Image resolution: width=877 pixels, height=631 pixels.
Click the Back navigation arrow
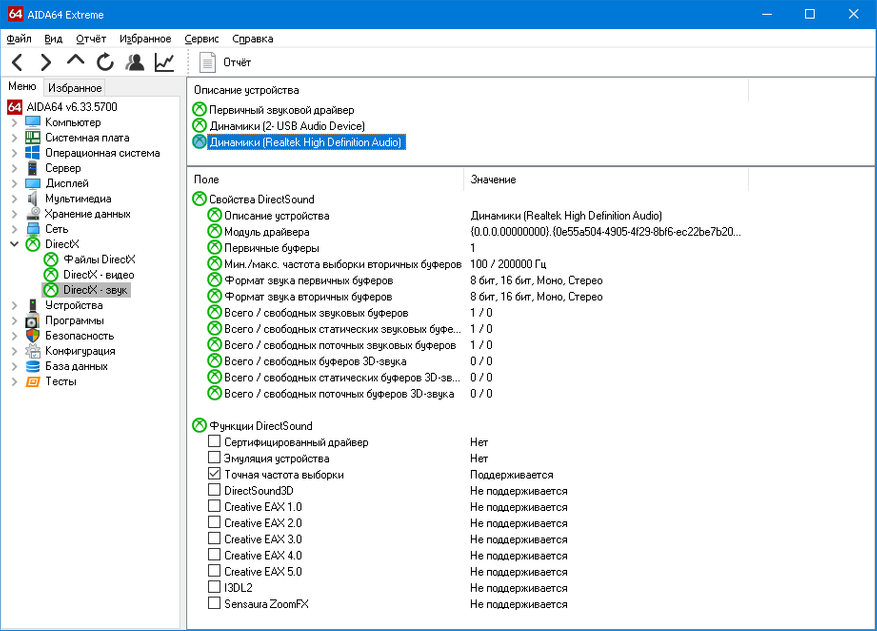[17, 62]
